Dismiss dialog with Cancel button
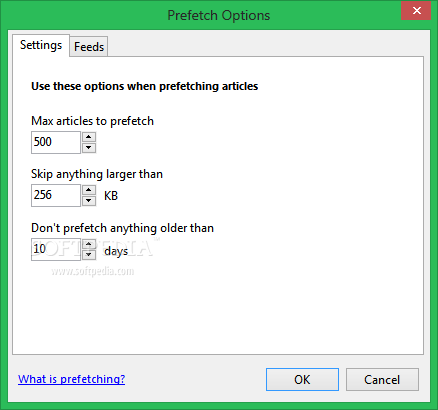 pos(382,379)
